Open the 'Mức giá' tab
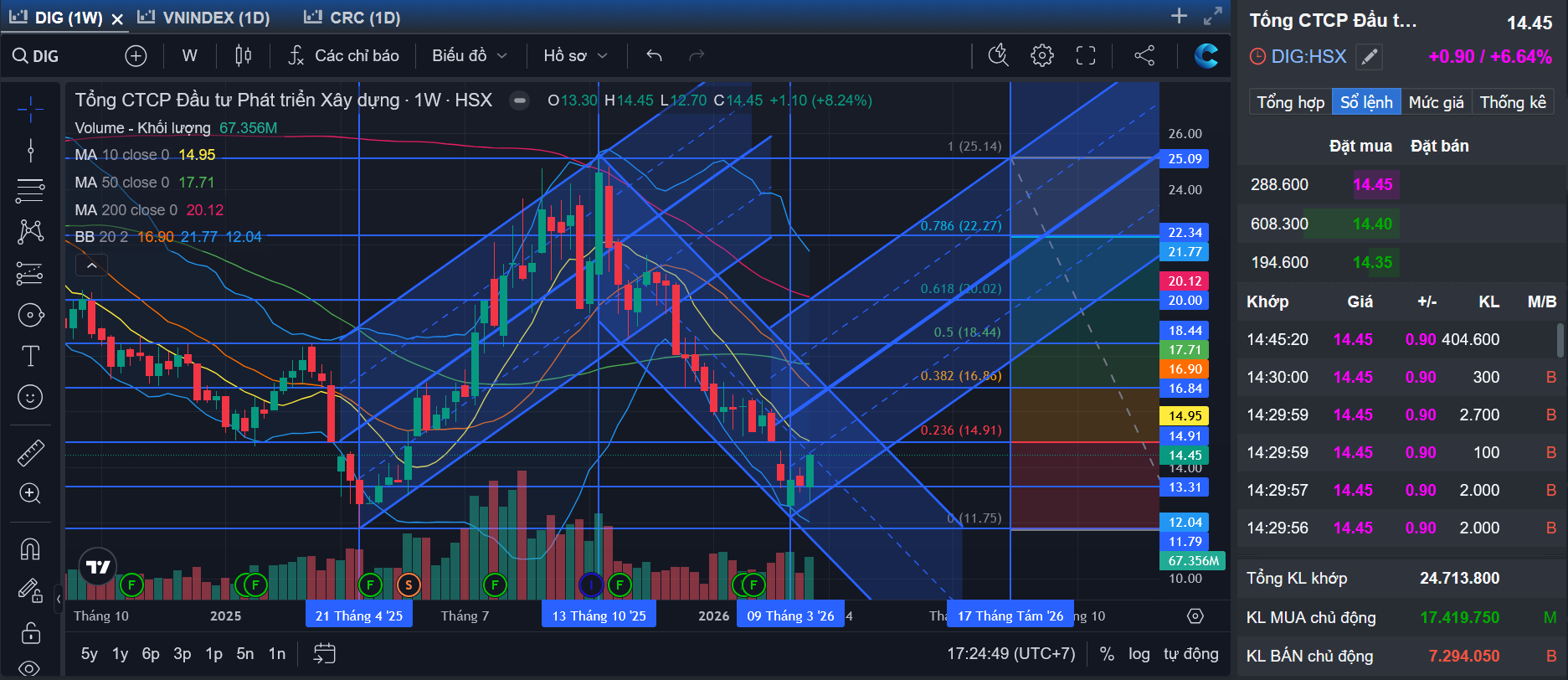The height and width of the screenshot is (680, 1568). [1437, 102]
